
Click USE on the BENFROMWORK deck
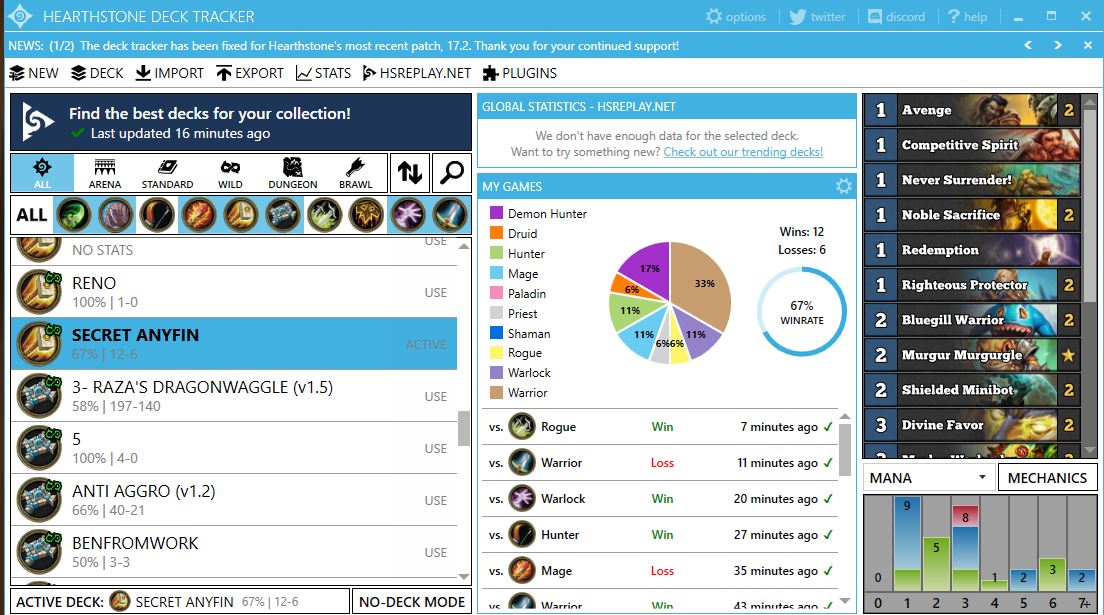tap(435, 552)
